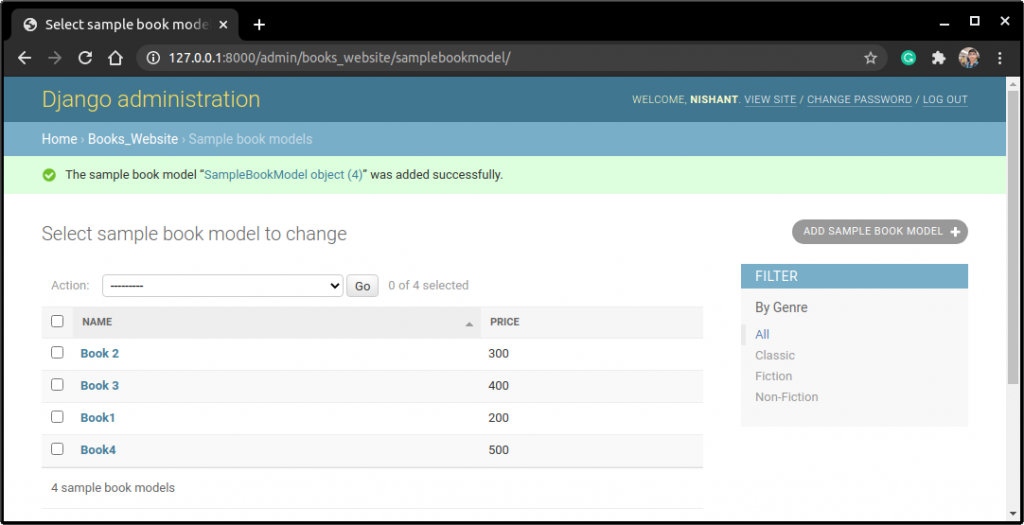Check the Book1 row checkbox

click(x=57, y=417)
